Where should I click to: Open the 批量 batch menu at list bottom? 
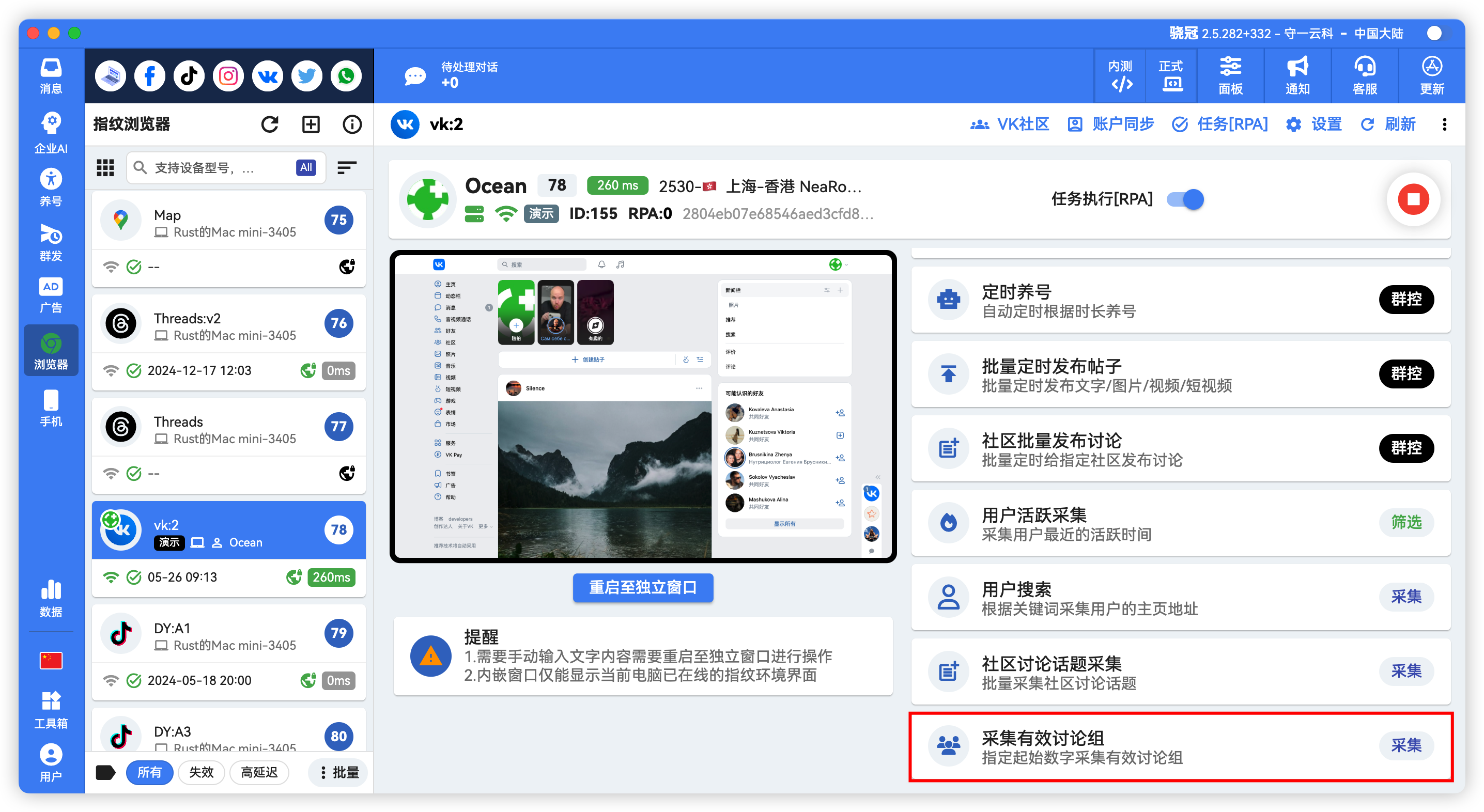(x=339, y=772)
